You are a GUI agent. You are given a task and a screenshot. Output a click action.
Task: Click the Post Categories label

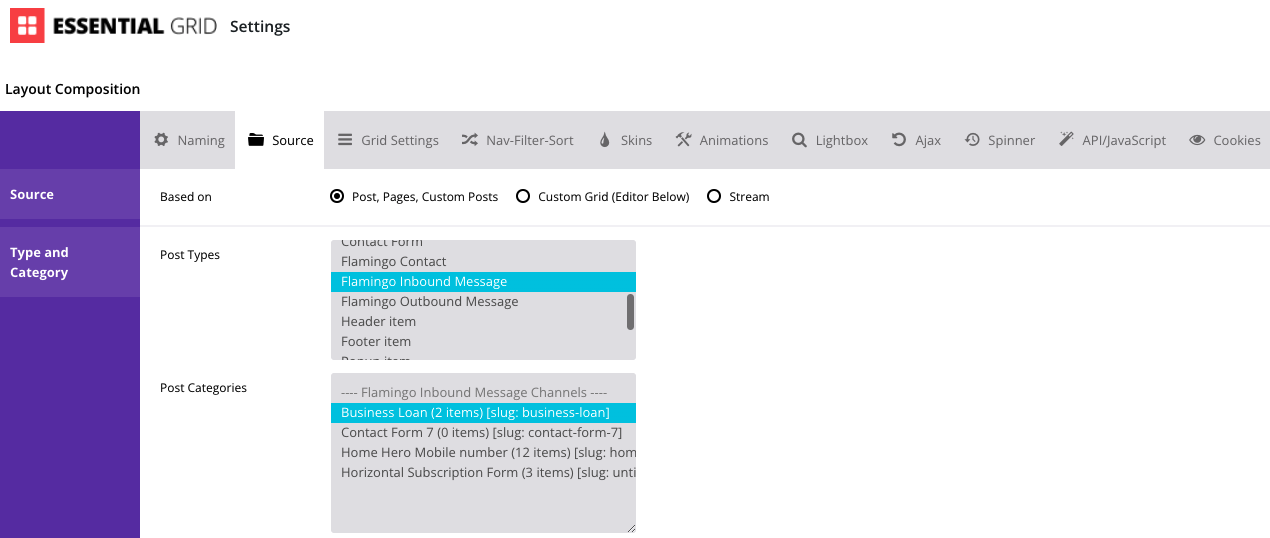coord(203,388)
